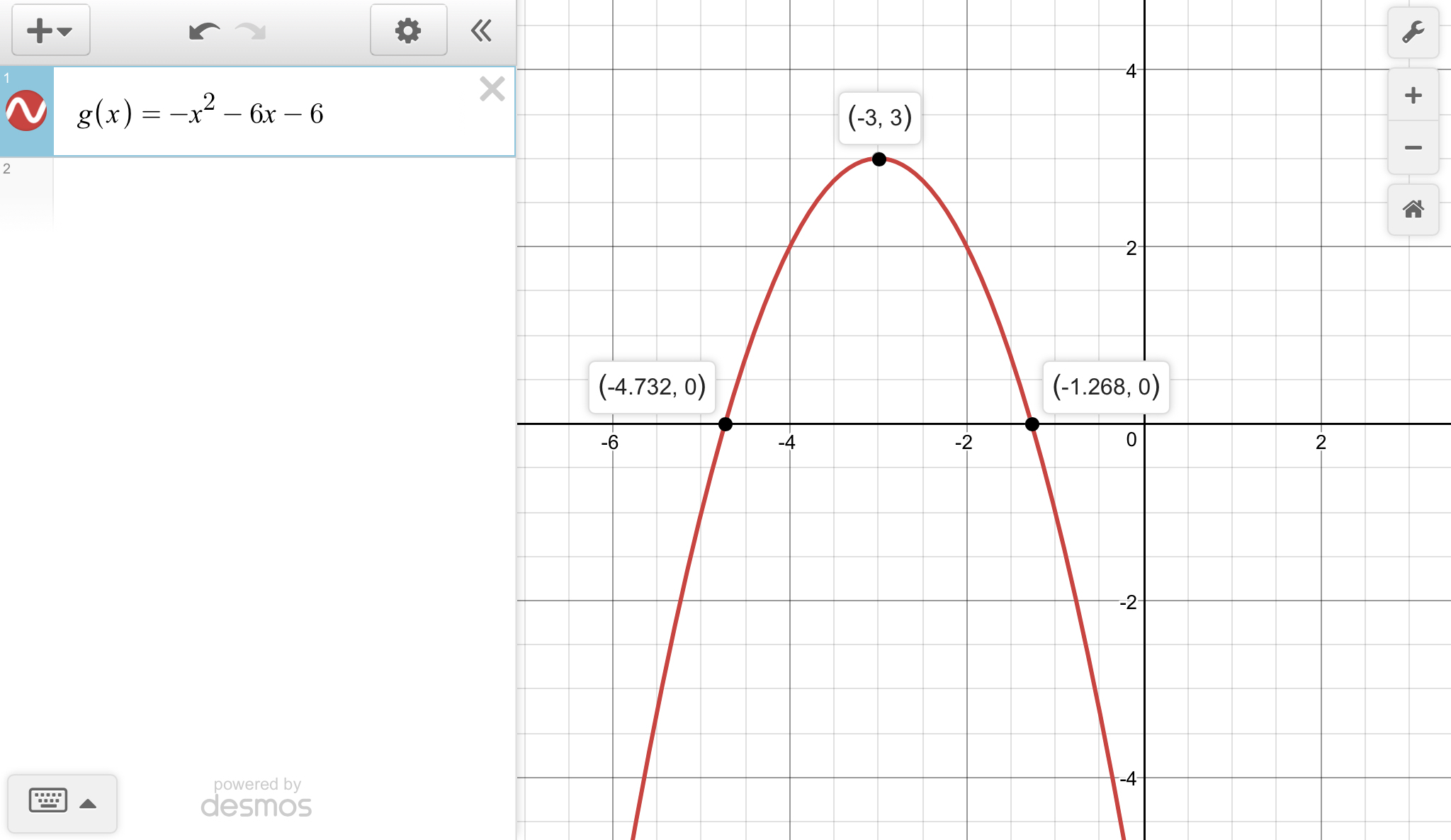Zoom in on the graph
1451x840 pixels.
point(1413,96)
